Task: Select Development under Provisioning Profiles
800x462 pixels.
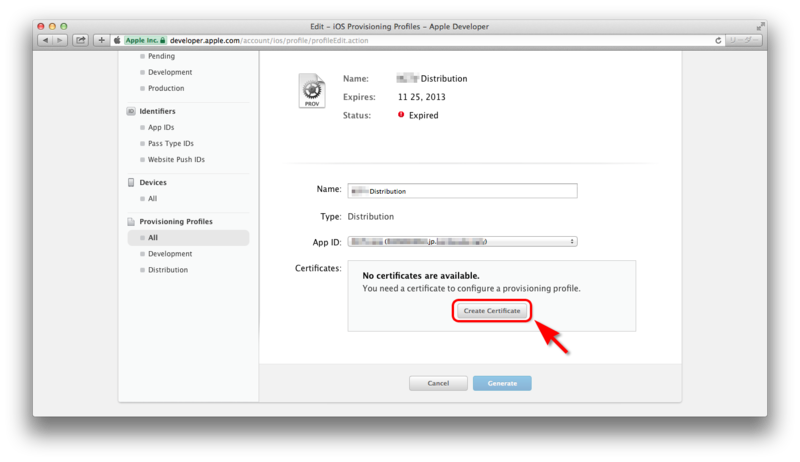Action: 170,254
